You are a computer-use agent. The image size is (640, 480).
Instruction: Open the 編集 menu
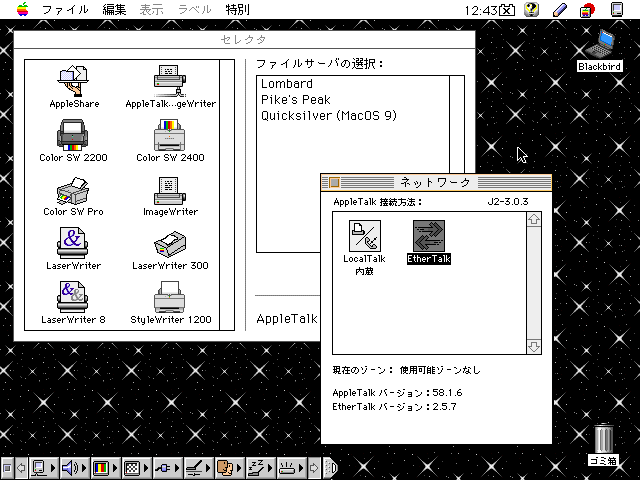click(114, 9)
